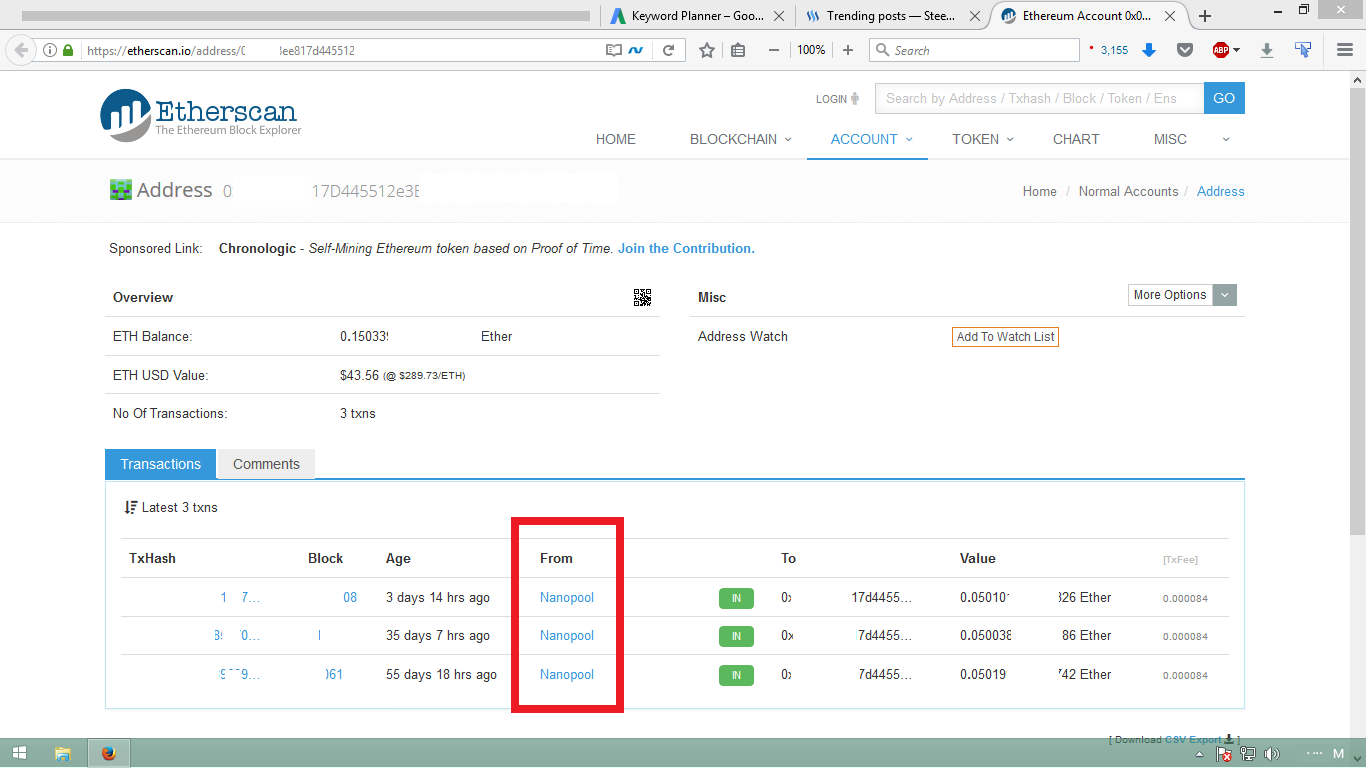Open Action Center flag tray icon
This screenshot has width=1366, height=768.
pos(1225,753)
